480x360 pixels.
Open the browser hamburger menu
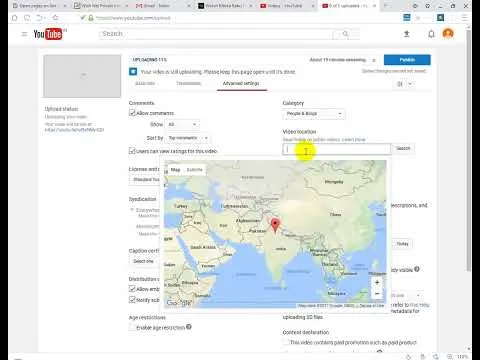tap(465, 18)
